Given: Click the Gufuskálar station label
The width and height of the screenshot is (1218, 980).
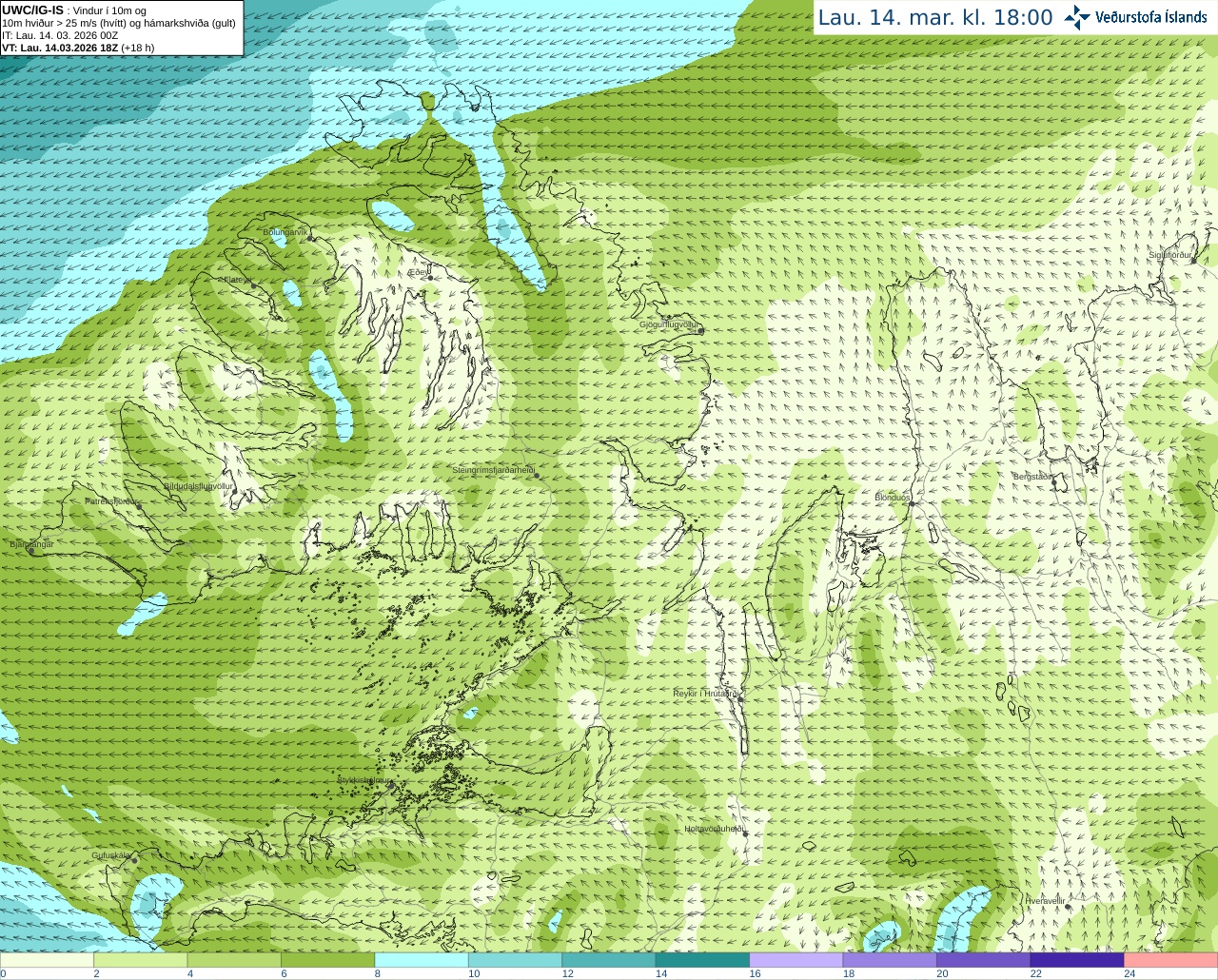Looking at the screenshot, I should tap(111, 855).
